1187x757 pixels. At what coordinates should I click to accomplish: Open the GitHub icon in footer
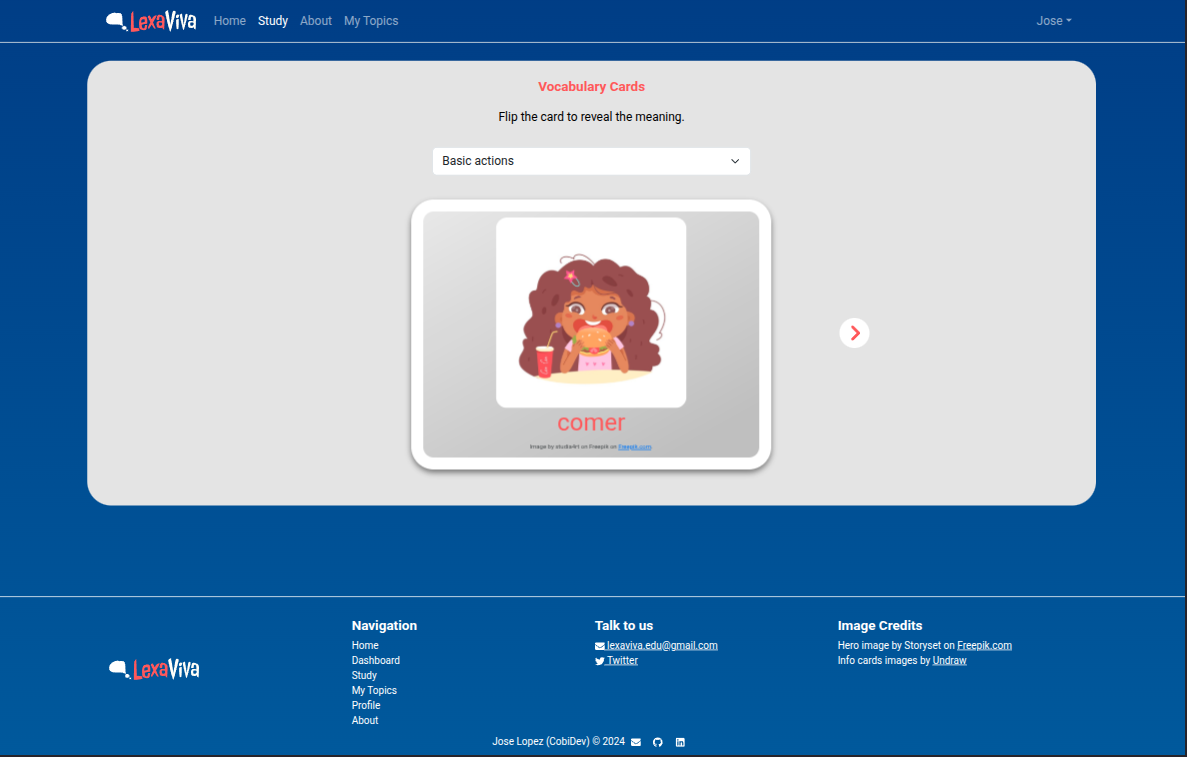click(x=658, y=742)
